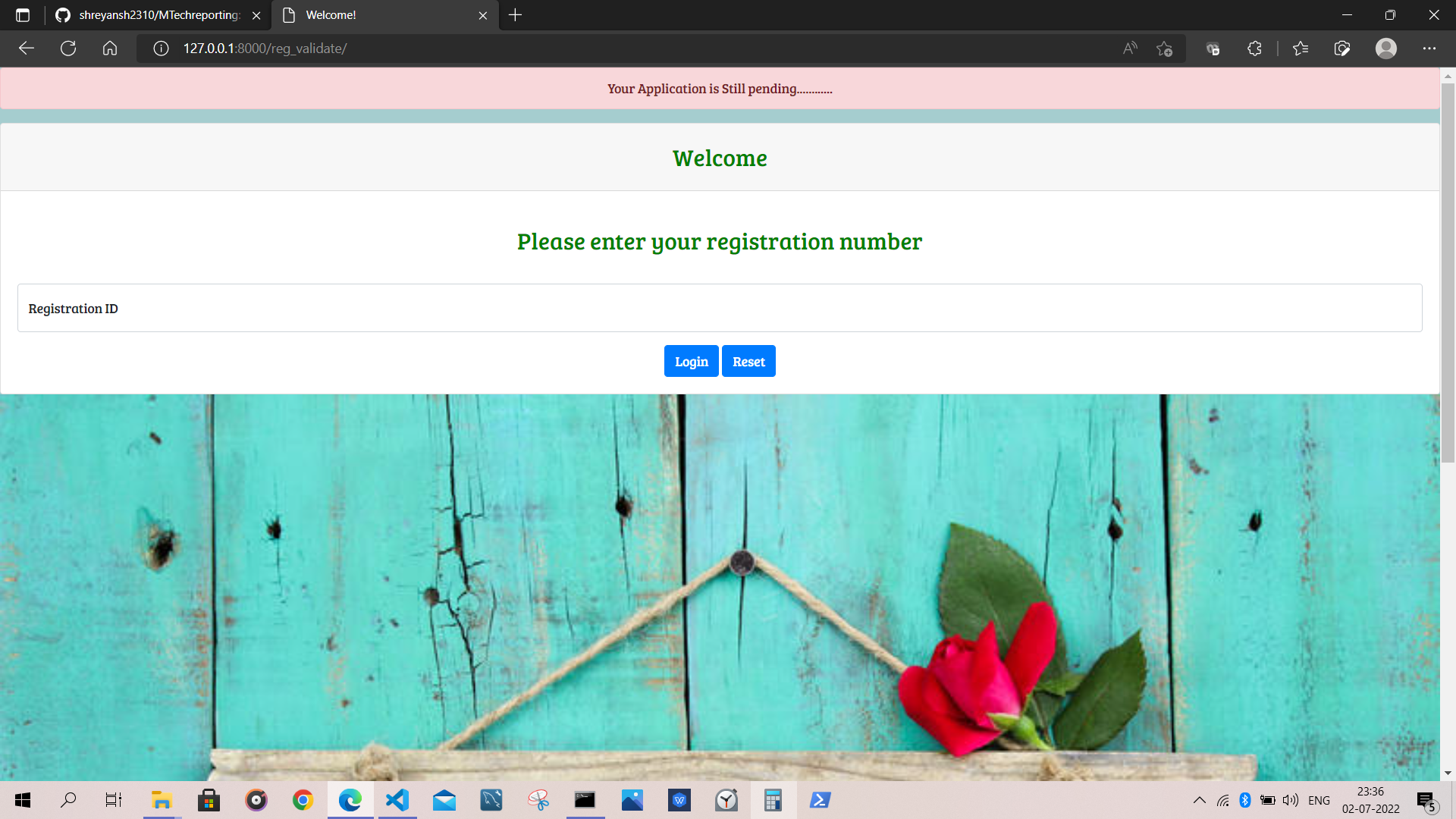Open the Read aloud icon
Image resolution: width=1456 pixels, height=819 pixels.
pos(1130,49)
